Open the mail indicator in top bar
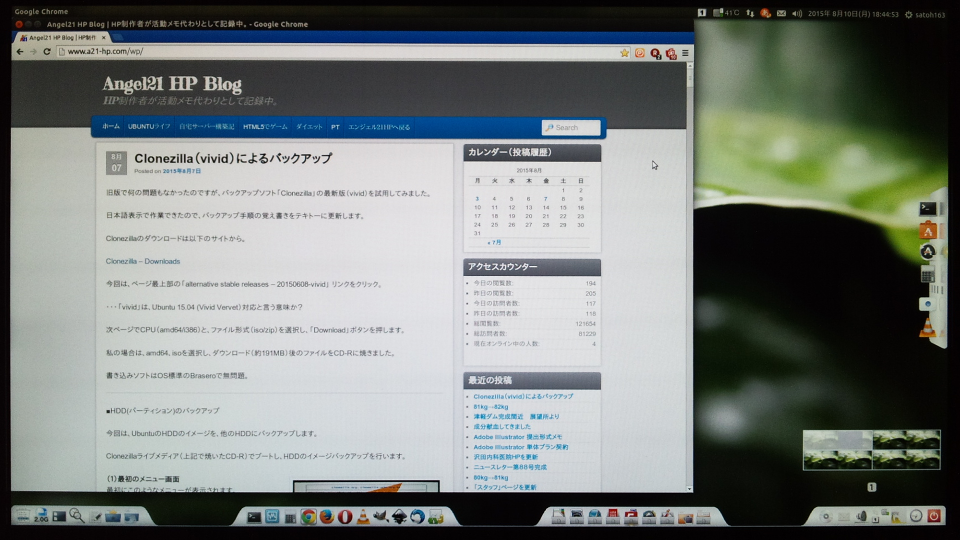 pos(781,13)
